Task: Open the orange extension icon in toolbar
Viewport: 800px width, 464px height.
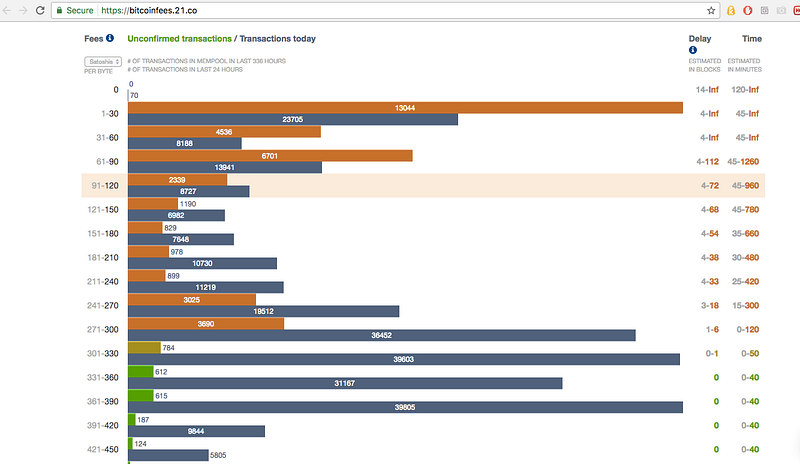Action: (731, 10)
